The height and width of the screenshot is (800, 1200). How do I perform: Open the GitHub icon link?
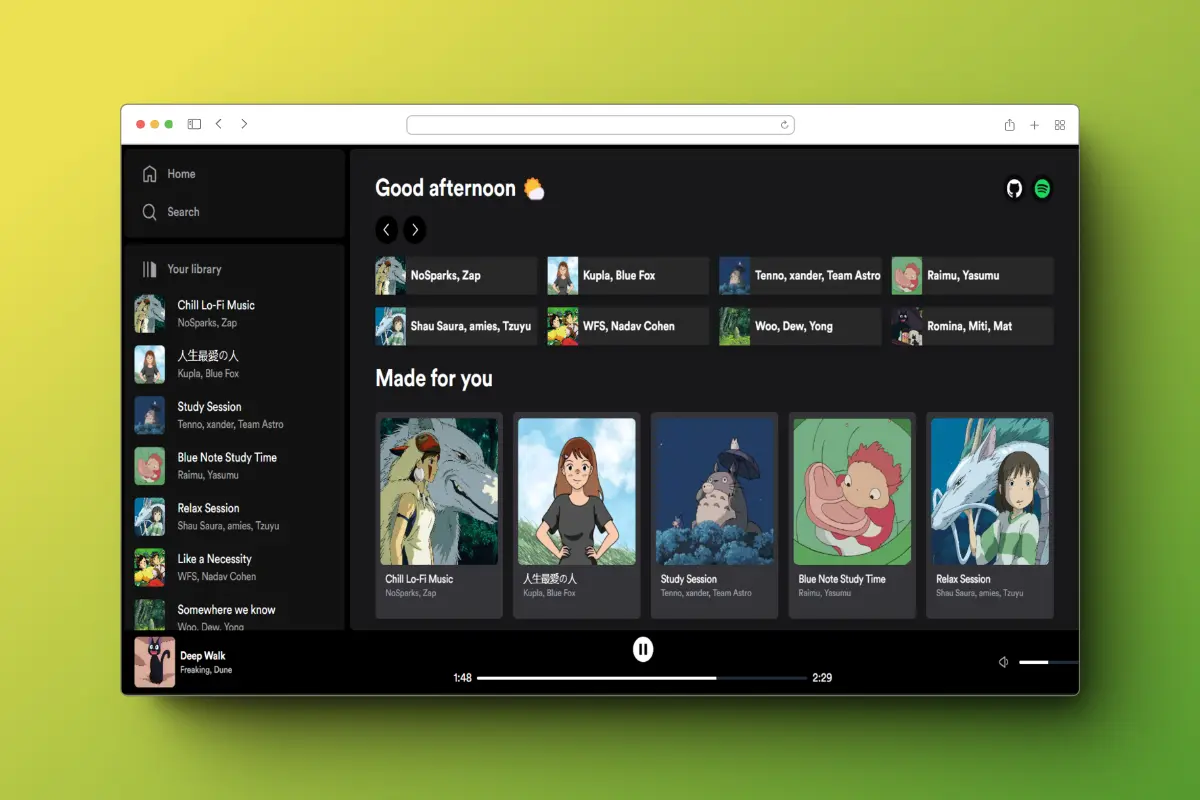[x=1014, y=188]
